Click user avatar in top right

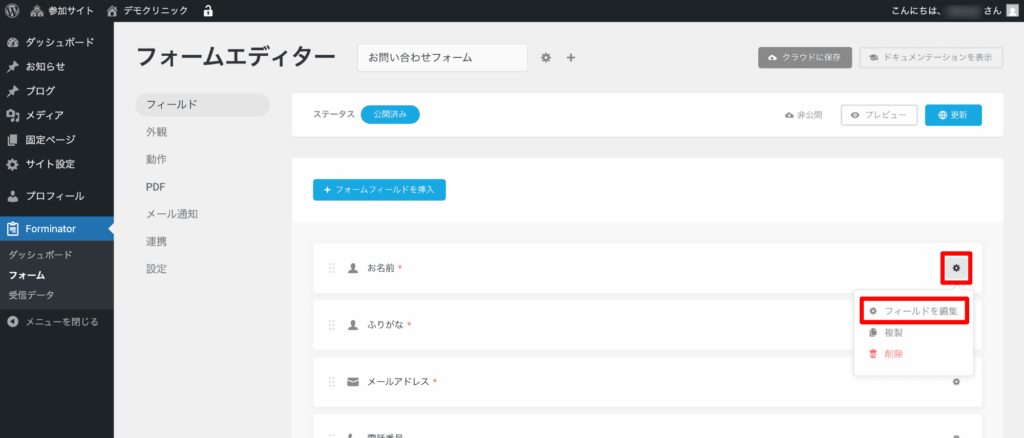point(1009,11)
